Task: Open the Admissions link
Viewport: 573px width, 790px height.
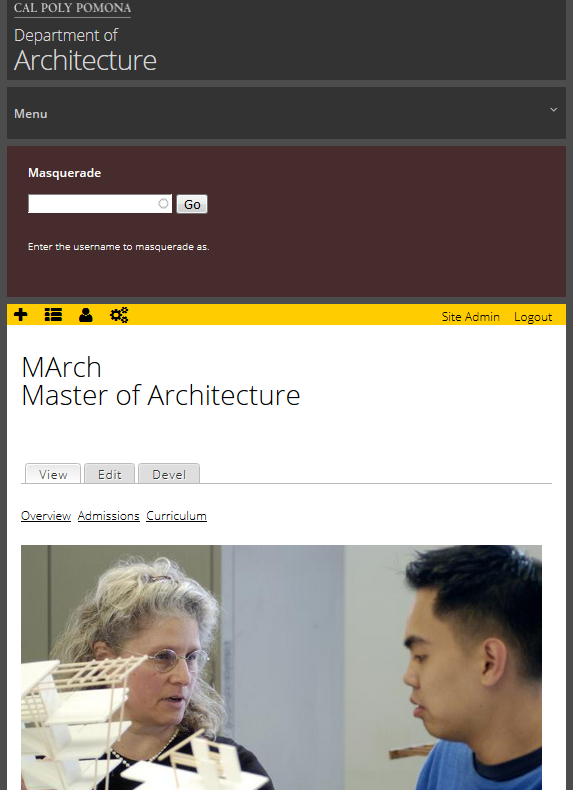Action: 108,516
